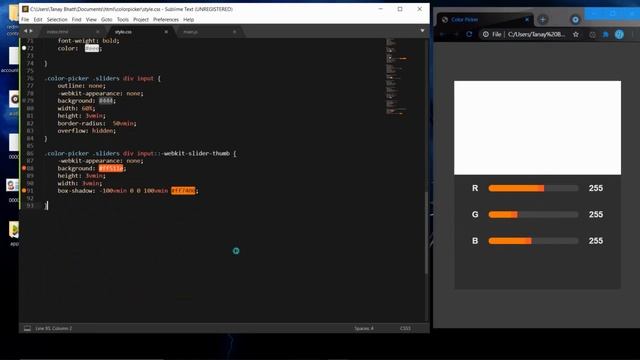
Task: Click 'font-weight: bold;' code line
Action: [x=88, y=41]
